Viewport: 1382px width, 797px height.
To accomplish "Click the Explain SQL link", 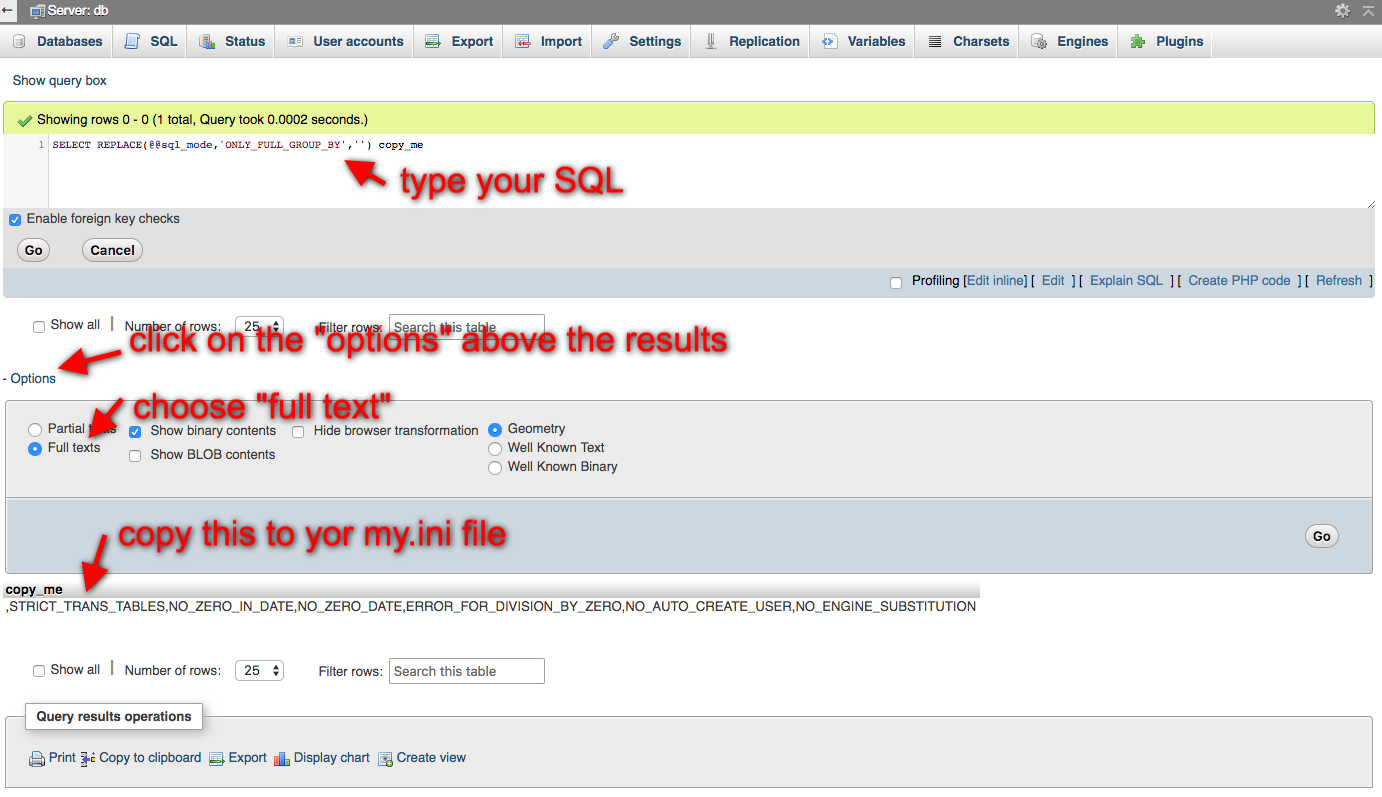I will pos(1126,280).
